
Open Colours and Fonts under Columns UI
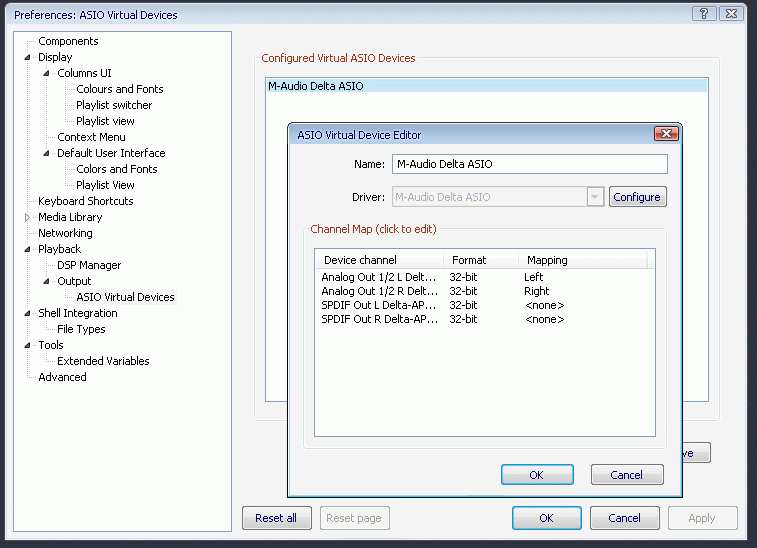click(120, 89)
